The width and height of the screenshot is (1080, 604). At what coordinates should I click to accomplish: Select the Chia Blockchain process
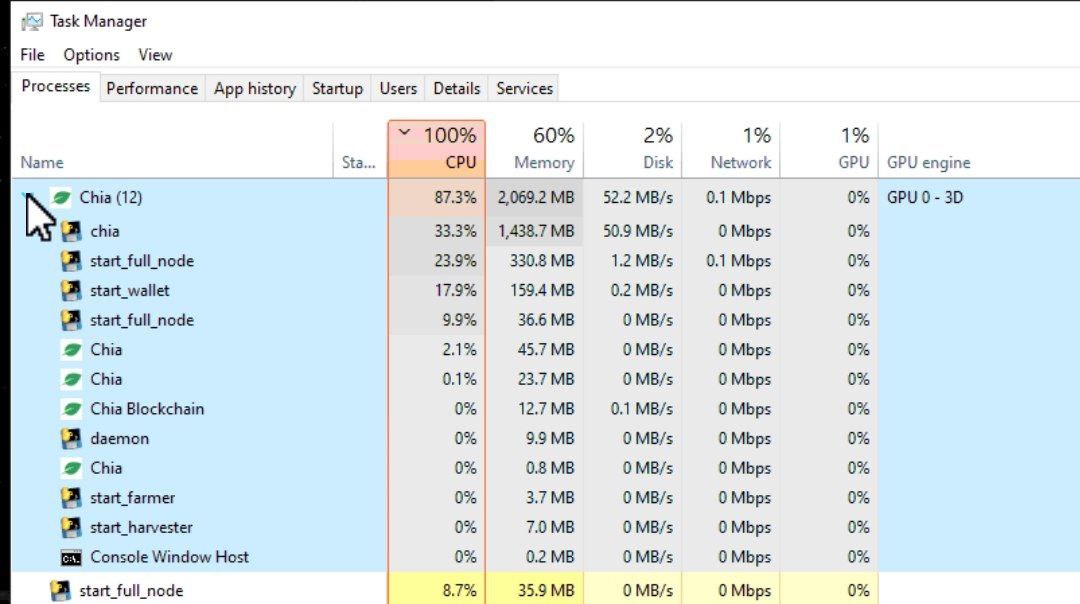tap(546, 409)
